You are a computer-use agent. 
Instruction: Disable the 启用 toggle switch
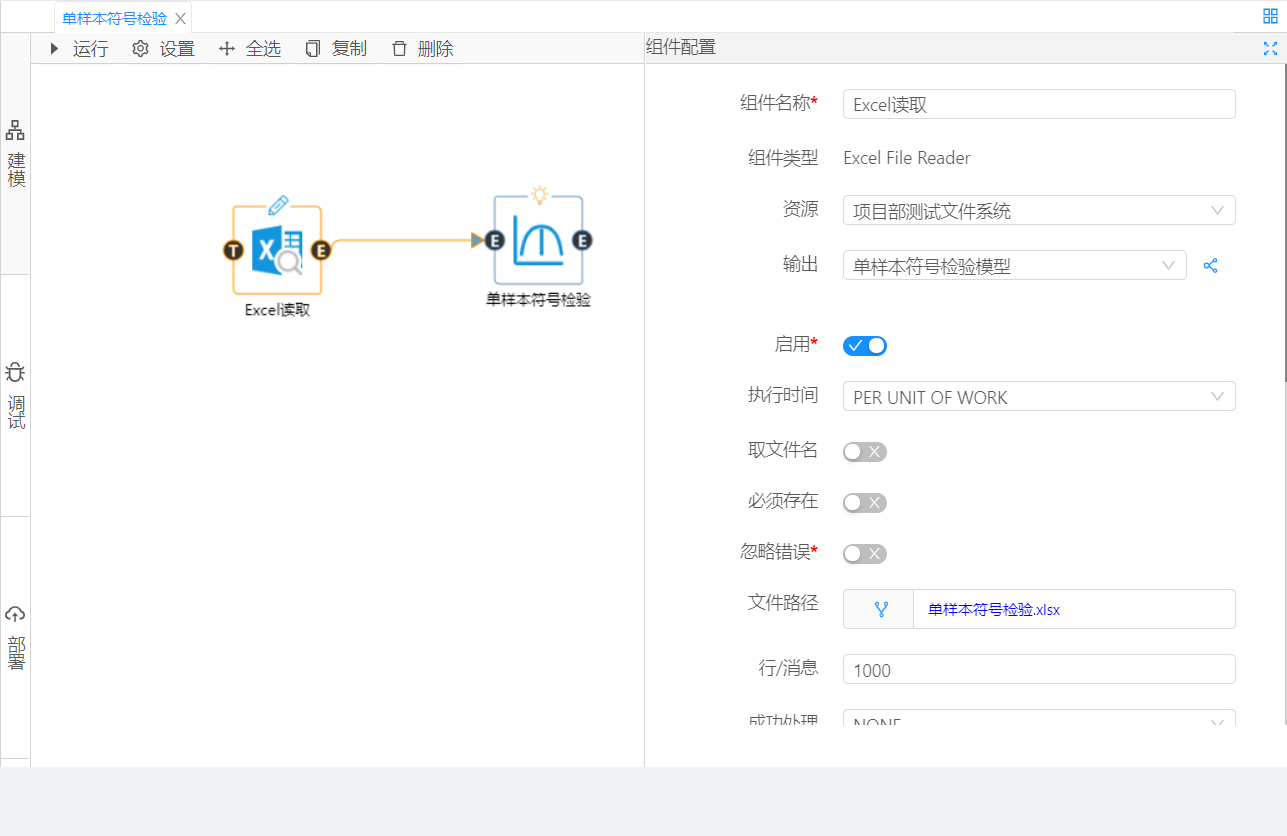pos(865,346)
